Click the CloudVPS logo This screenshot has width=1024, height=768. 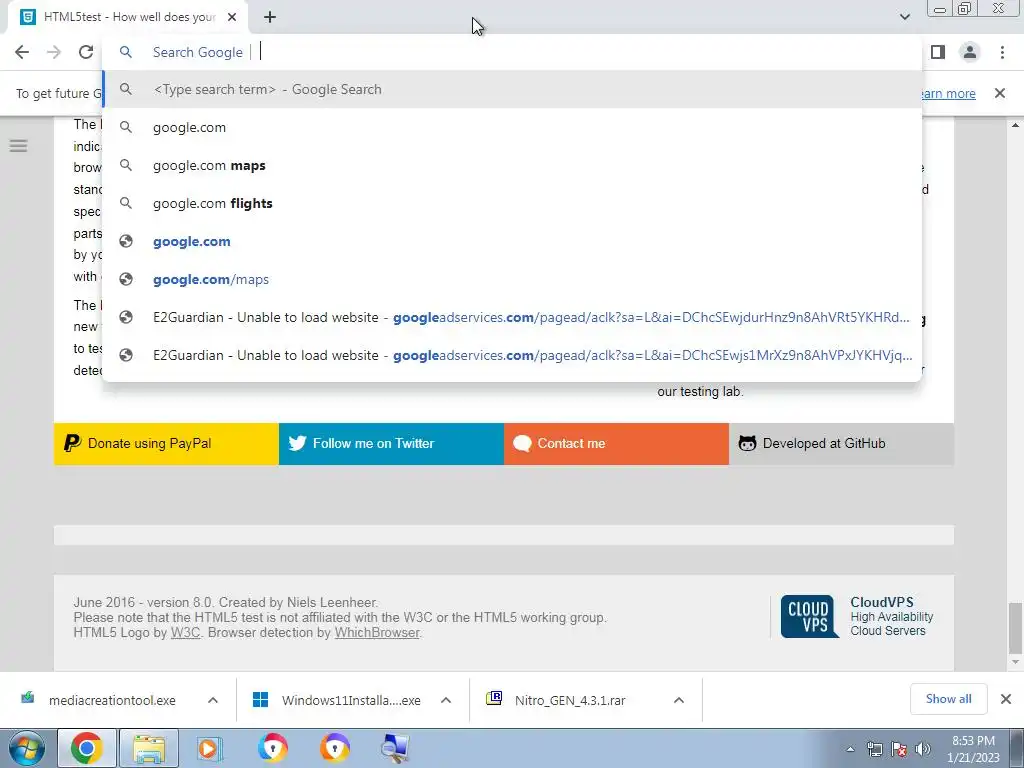[809, 616]
